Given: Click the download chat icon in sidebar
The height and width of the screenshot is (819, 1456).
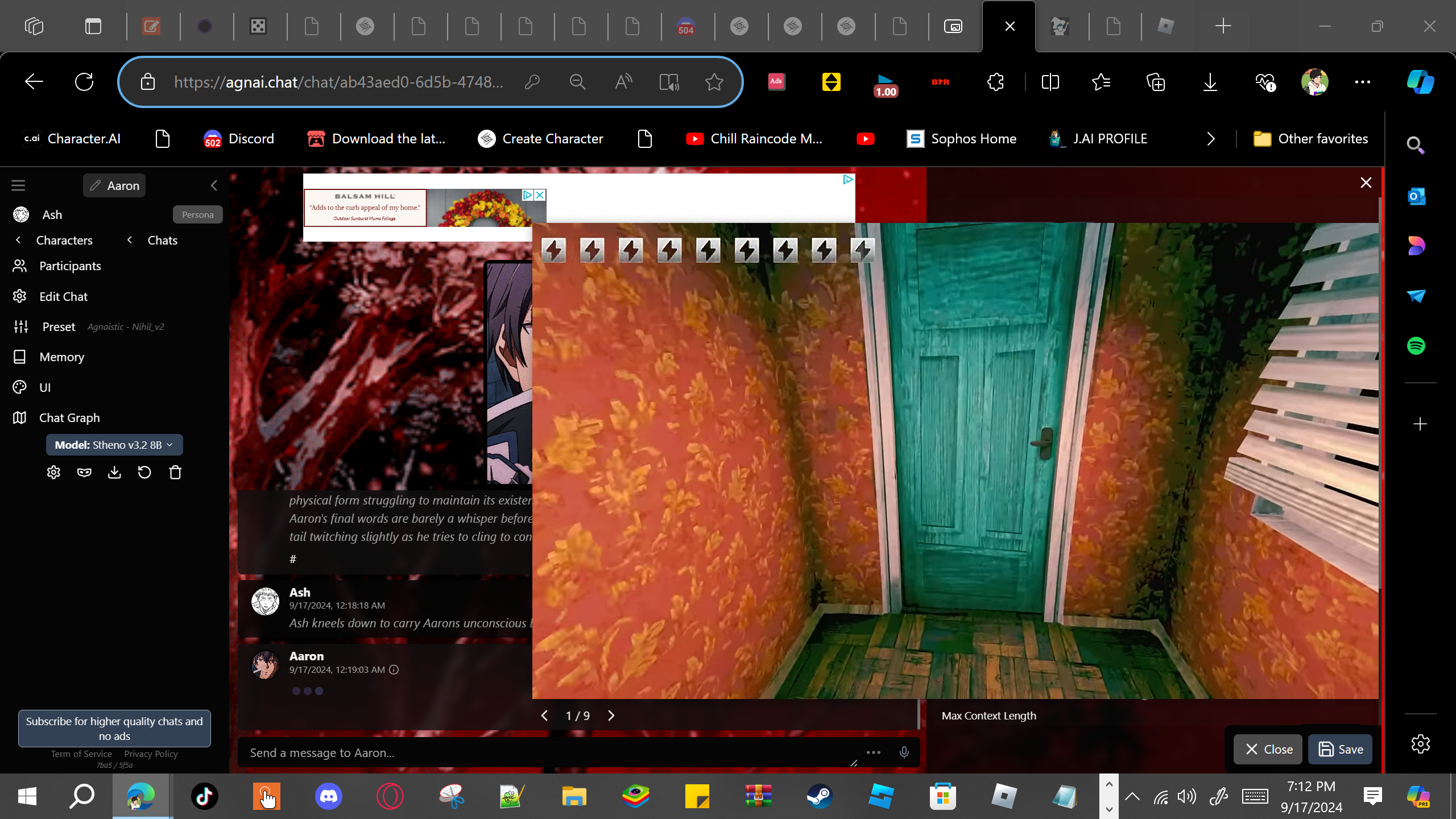Looking at the screenshot, I should coord(114,473).
